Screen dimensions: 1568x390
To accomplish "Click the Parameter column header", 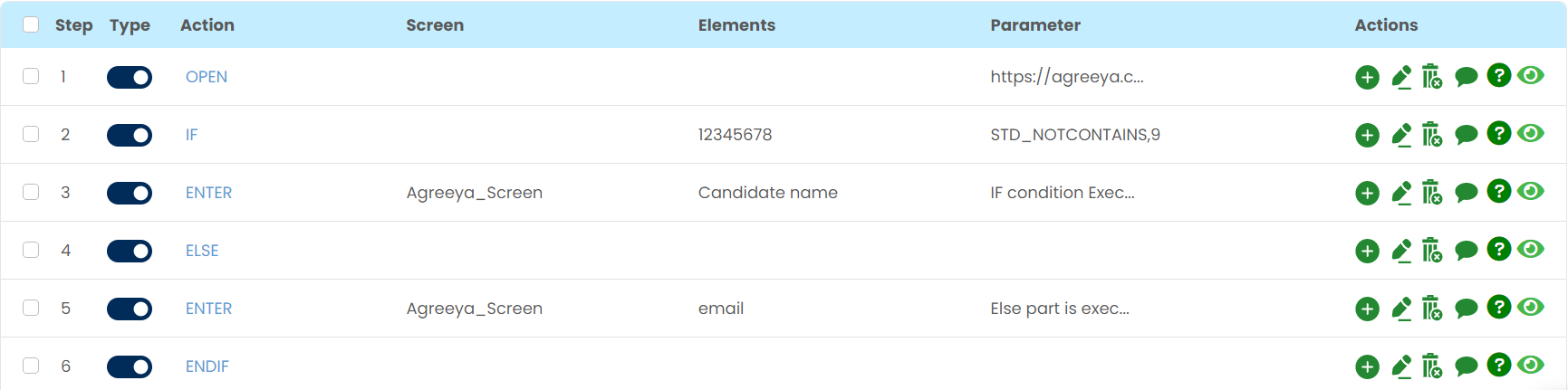I will 1035,25.
